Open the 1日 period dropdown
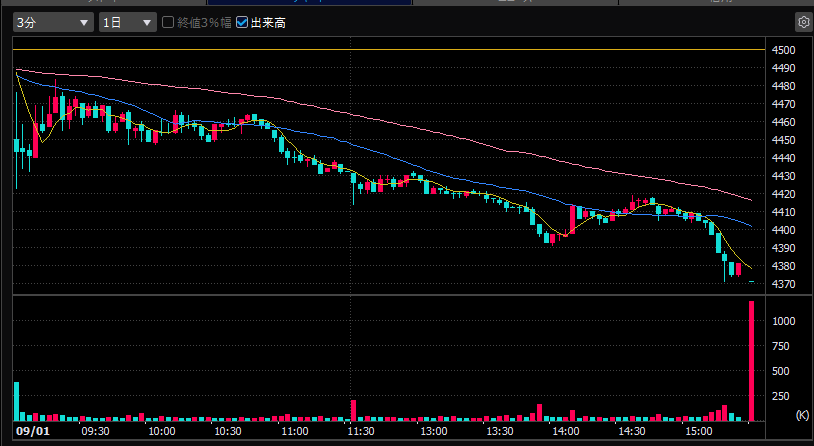This screenshot has height=446, width=814. pos(128,23)
